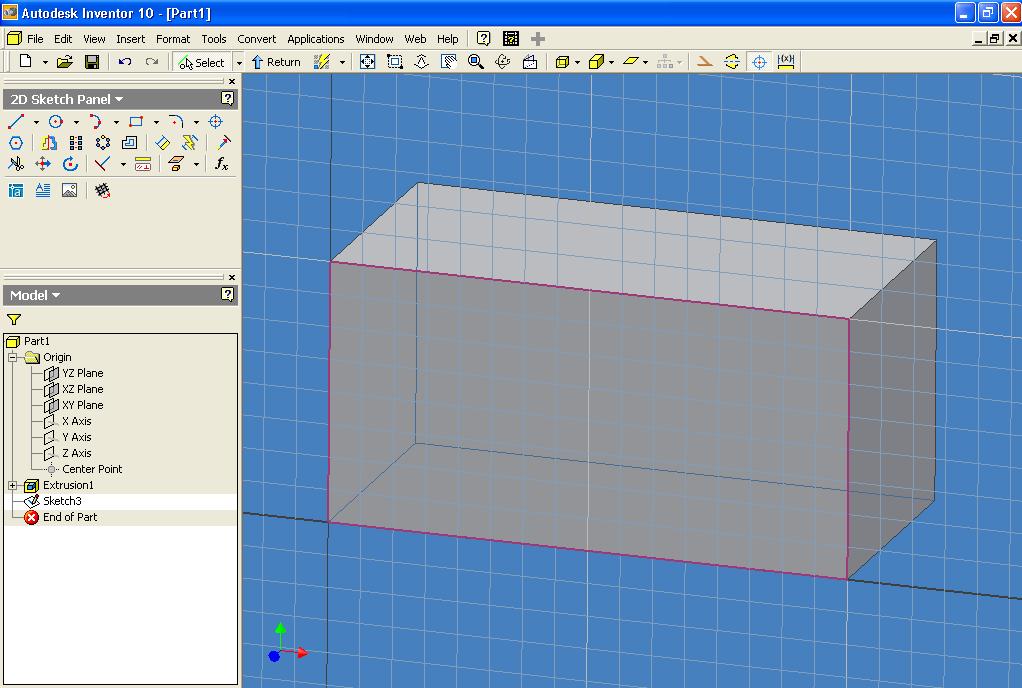1022x688 pixels.
Task: Undo the last action
Action: click(124, 62)
